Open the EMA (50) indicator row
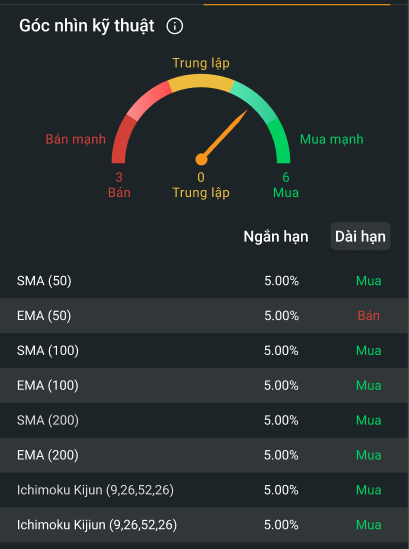Viewport: 409px width, 549px height. coord(204,315)
